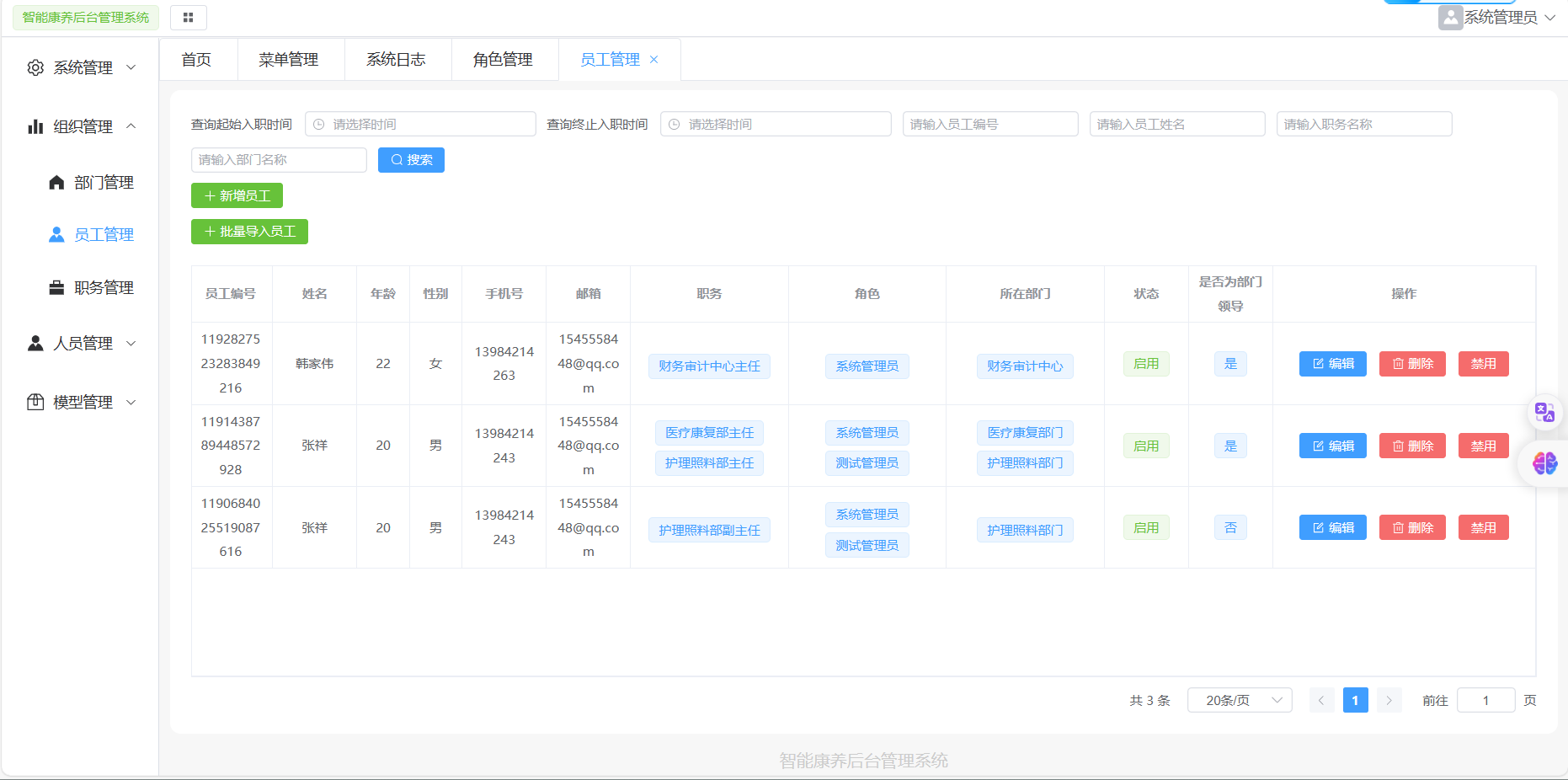Image resolution: width=1568 pixels, height=780 pixels.
Task: Click the 护理照料部副主任 position tag
Action: [709, 531]
